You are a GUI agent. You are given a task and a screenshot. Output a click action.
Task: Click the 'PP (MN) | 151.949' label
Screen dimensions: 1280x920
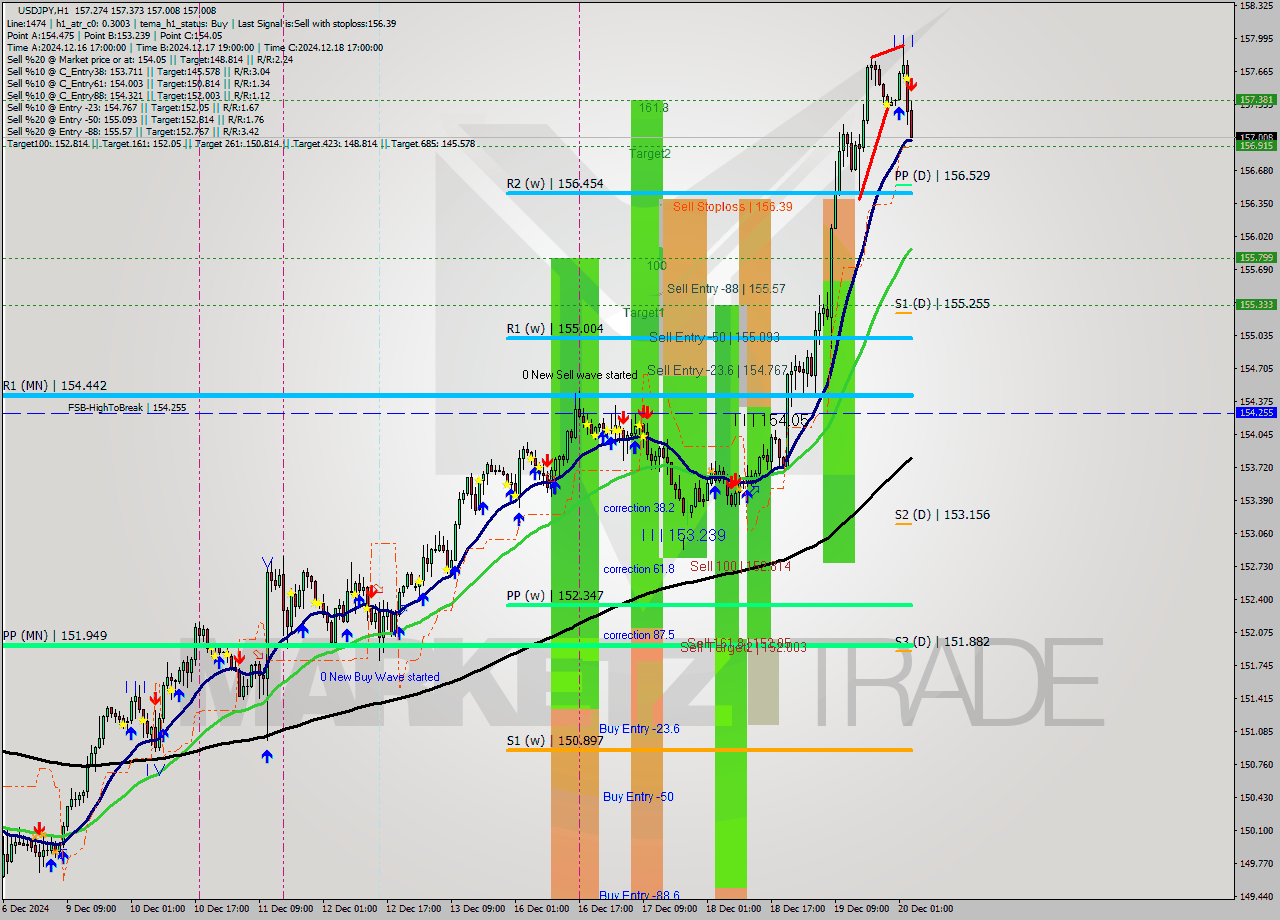coord(54,635)
